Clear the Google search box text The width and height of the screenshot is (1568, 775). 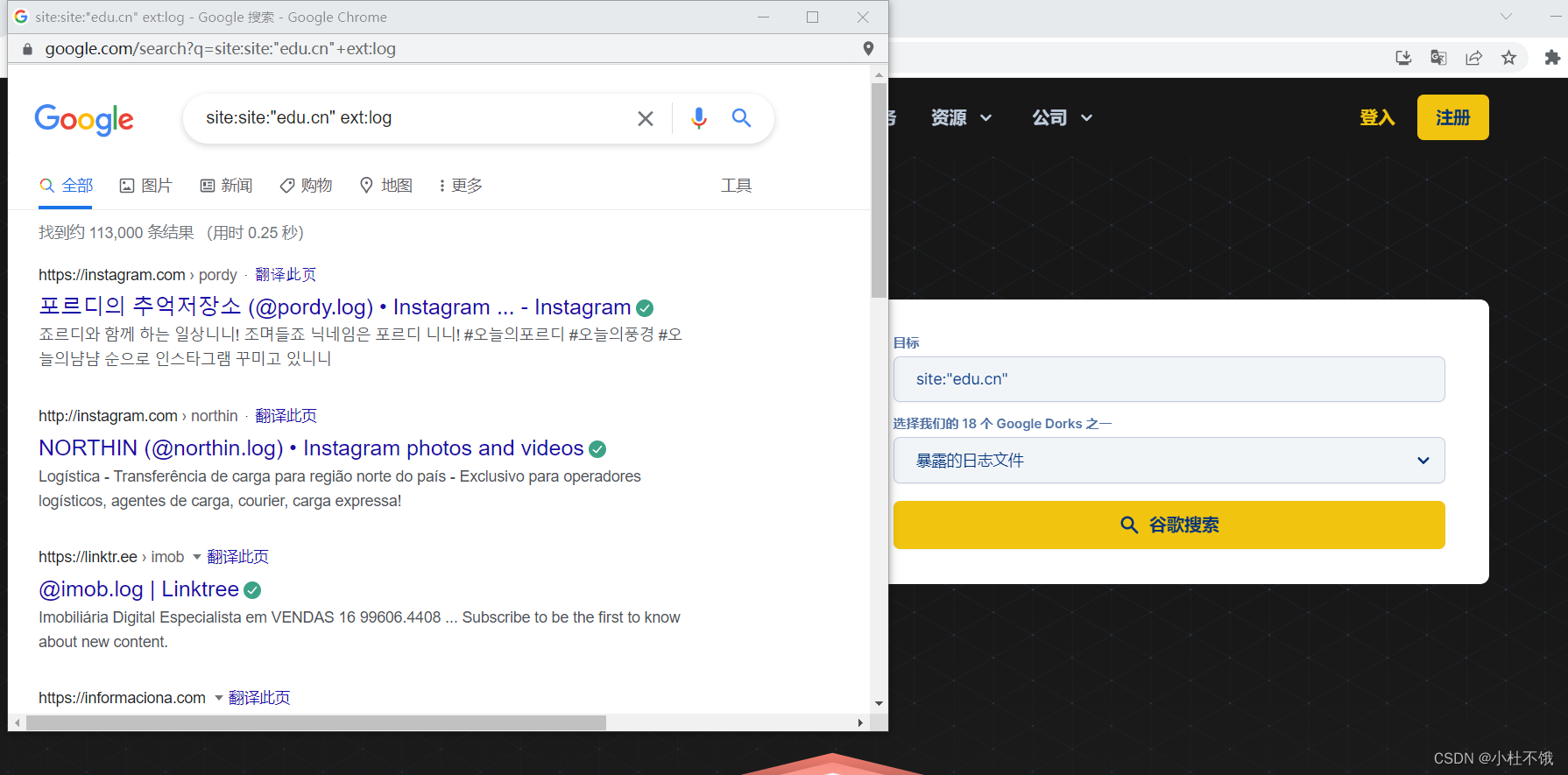646,118
